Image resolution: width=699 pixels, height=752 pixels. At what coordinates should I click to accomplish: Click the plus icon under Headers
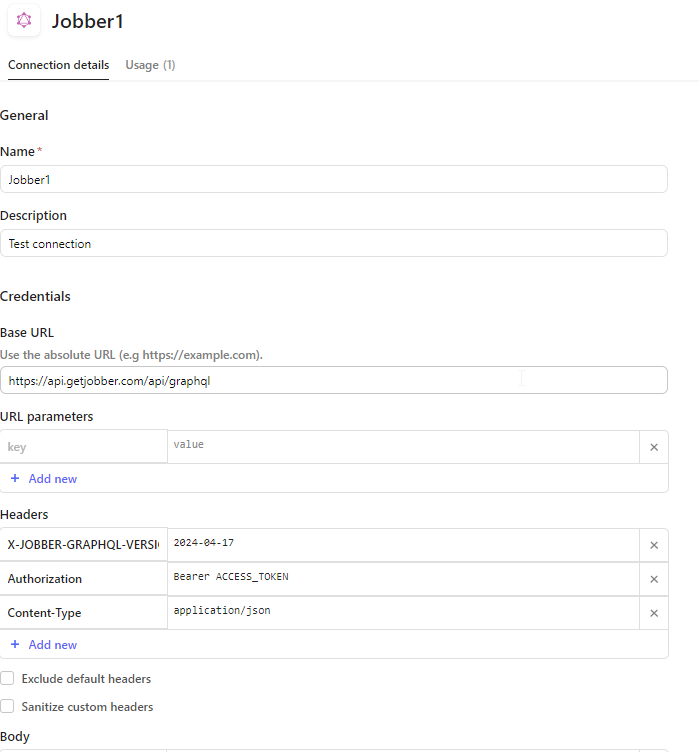tap(15, 644)
